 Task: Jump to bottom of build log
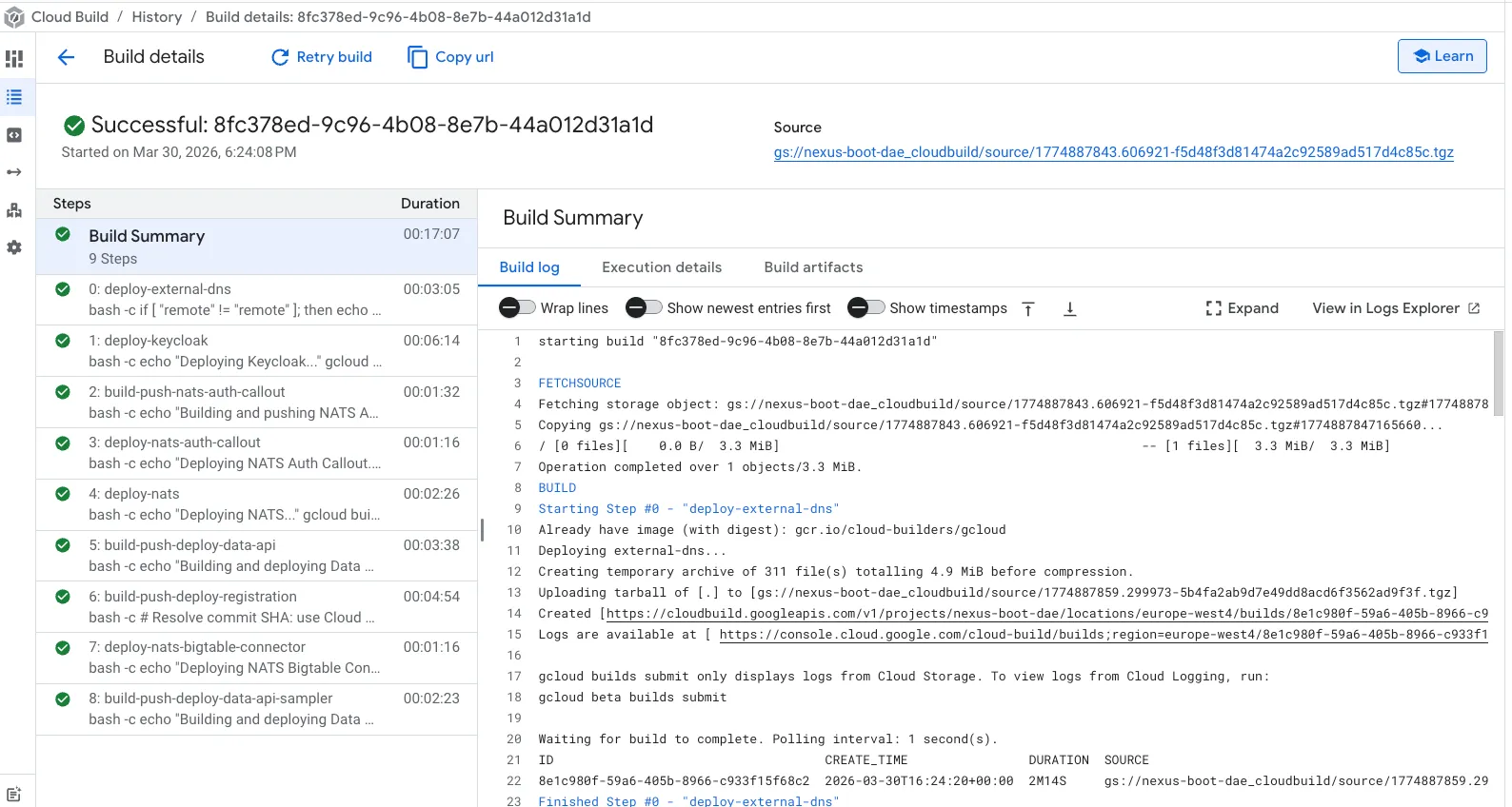point(1069,308)
